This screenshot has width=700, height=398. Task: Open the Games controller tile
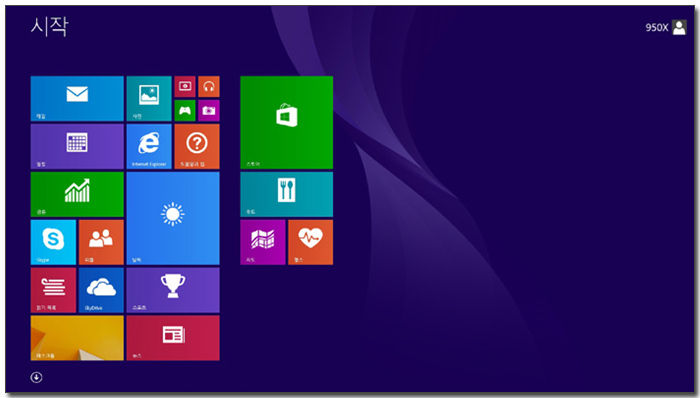(x=185, y=111)
